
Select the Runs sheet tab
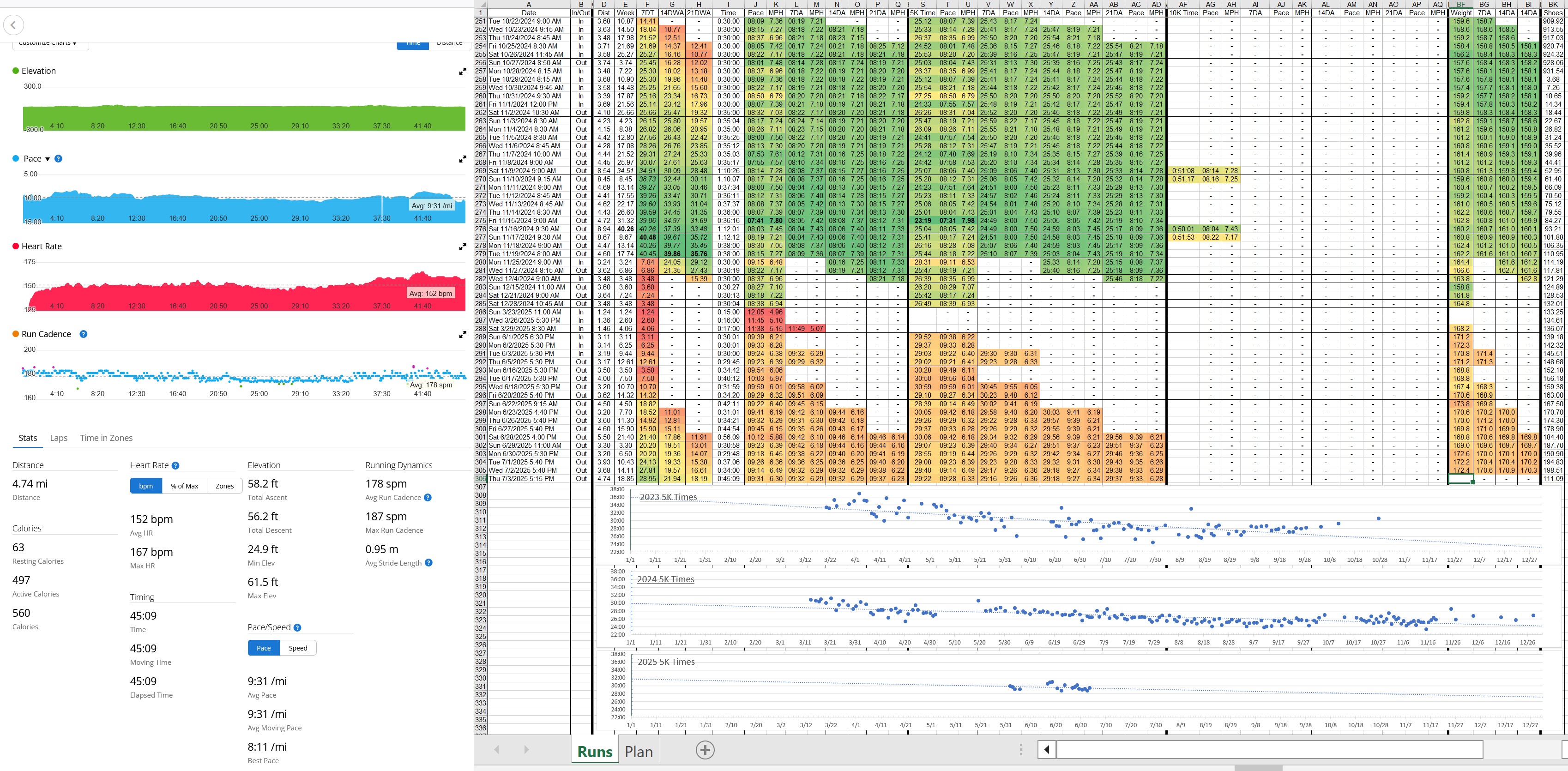[595, 752]
